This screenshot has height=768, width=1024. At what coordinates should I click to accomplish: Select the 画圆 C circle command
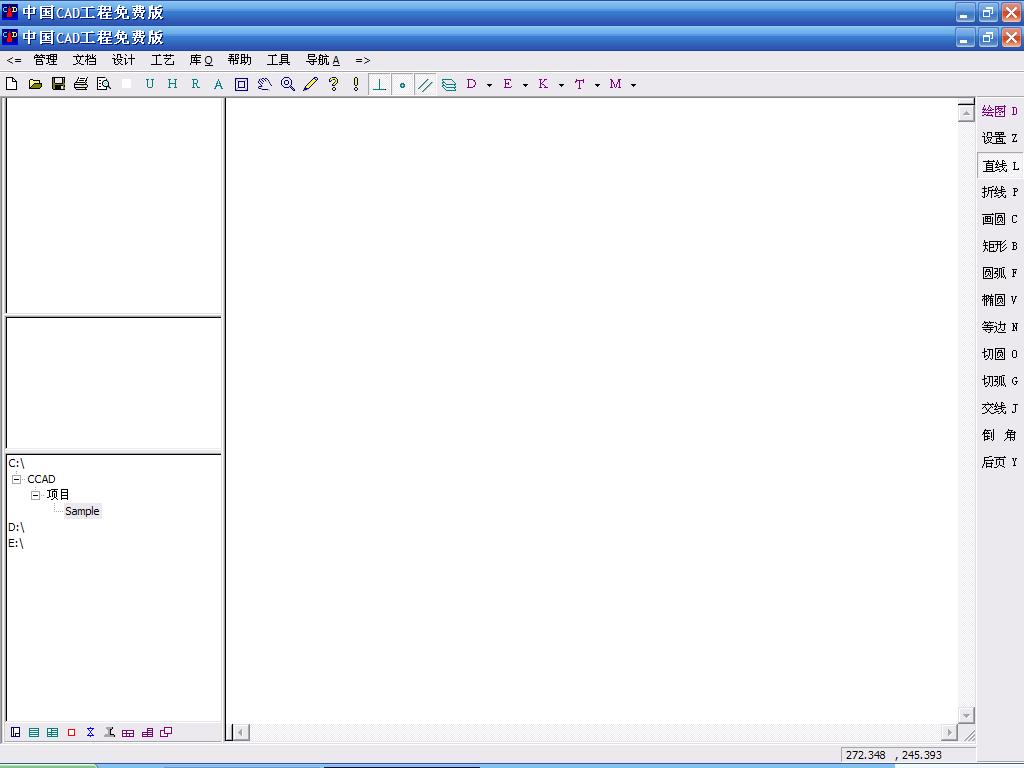999,219
